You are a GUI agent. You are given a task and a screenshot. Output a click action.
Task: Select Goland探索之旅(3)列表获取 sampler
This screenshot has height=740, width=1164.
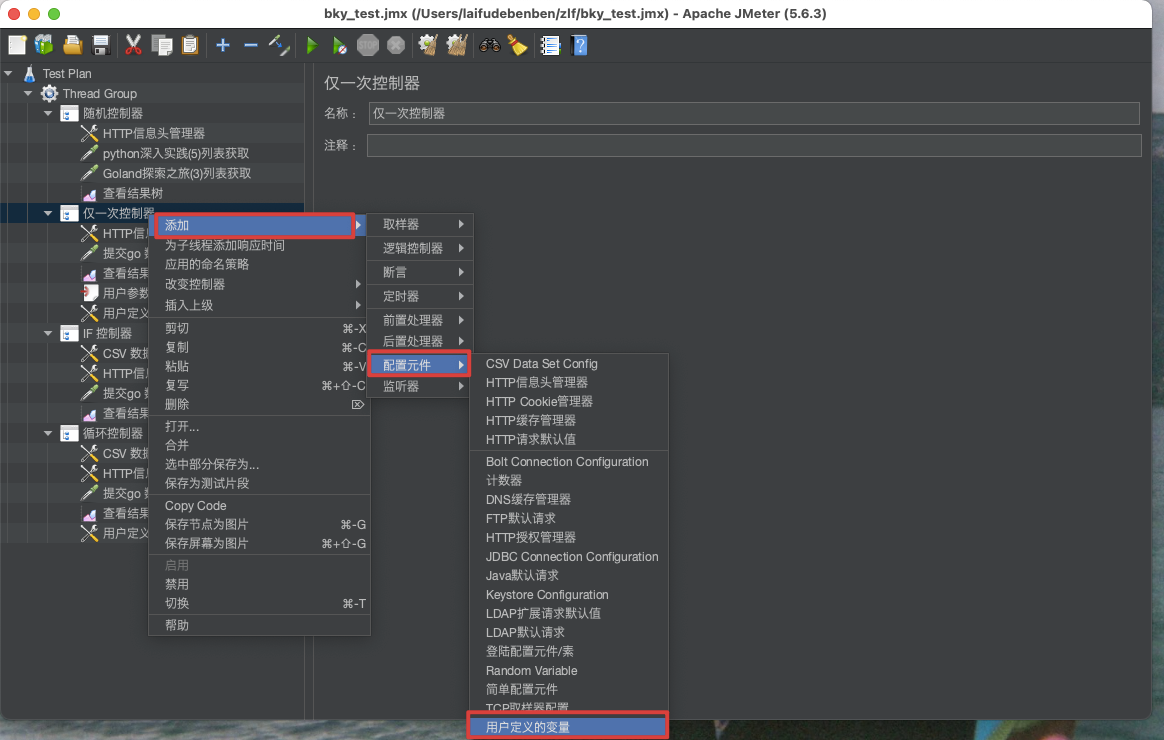(177, 174)
